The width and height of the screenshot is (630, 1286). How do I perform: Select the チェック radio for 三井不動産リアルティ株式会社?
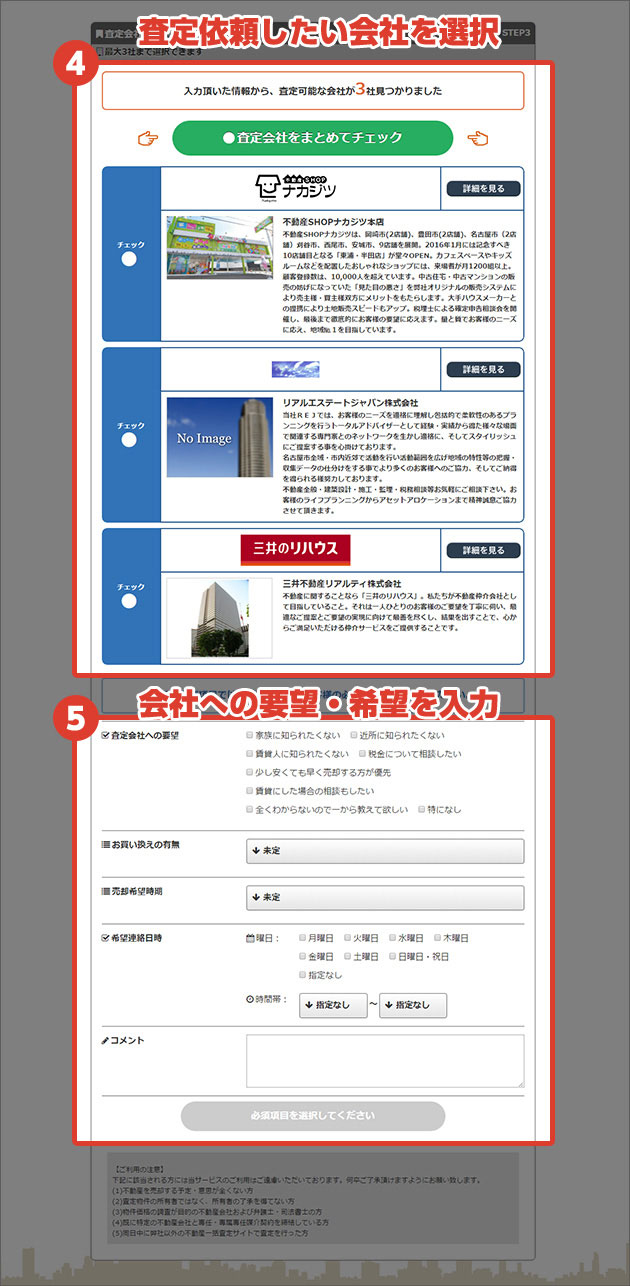[x=129, y=601]
